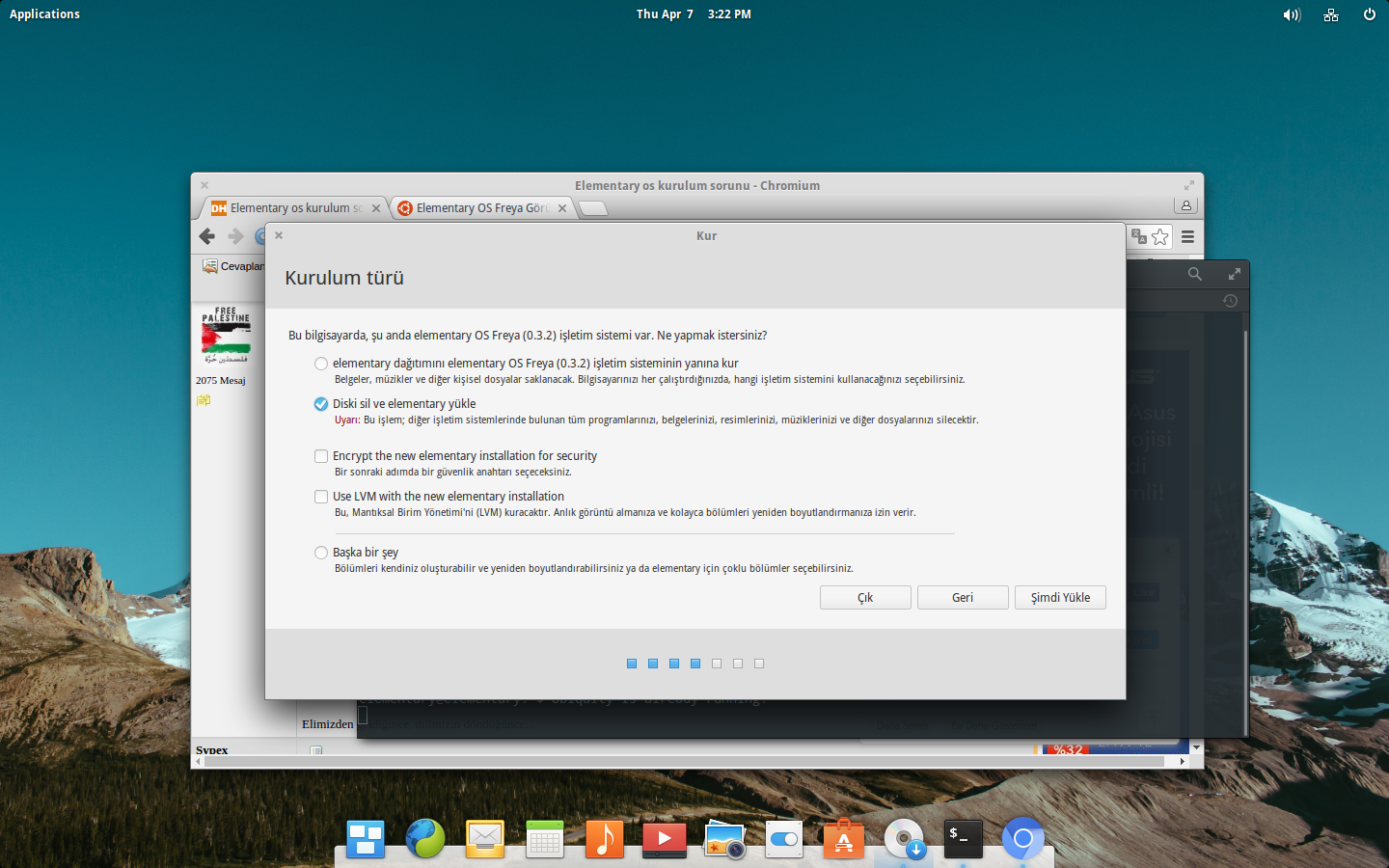Select 'Diski sil ve elementary yükle' option
The image size is (1389, 868).
tap(321, 404)
